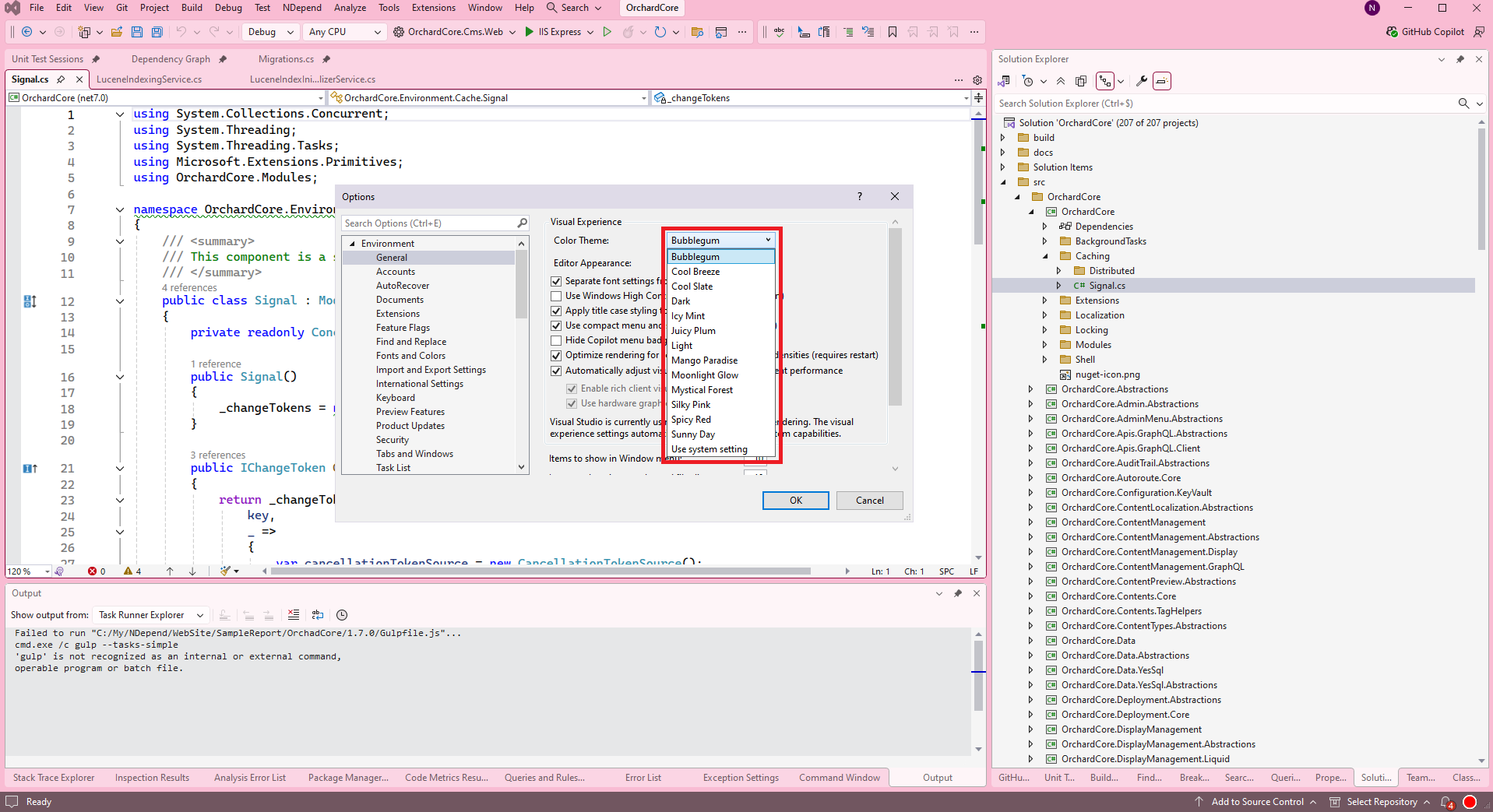Toggle Preview Selected Items icon in Solution Explorer
The image size is (1493, 812).
(x=1162, y=81)
